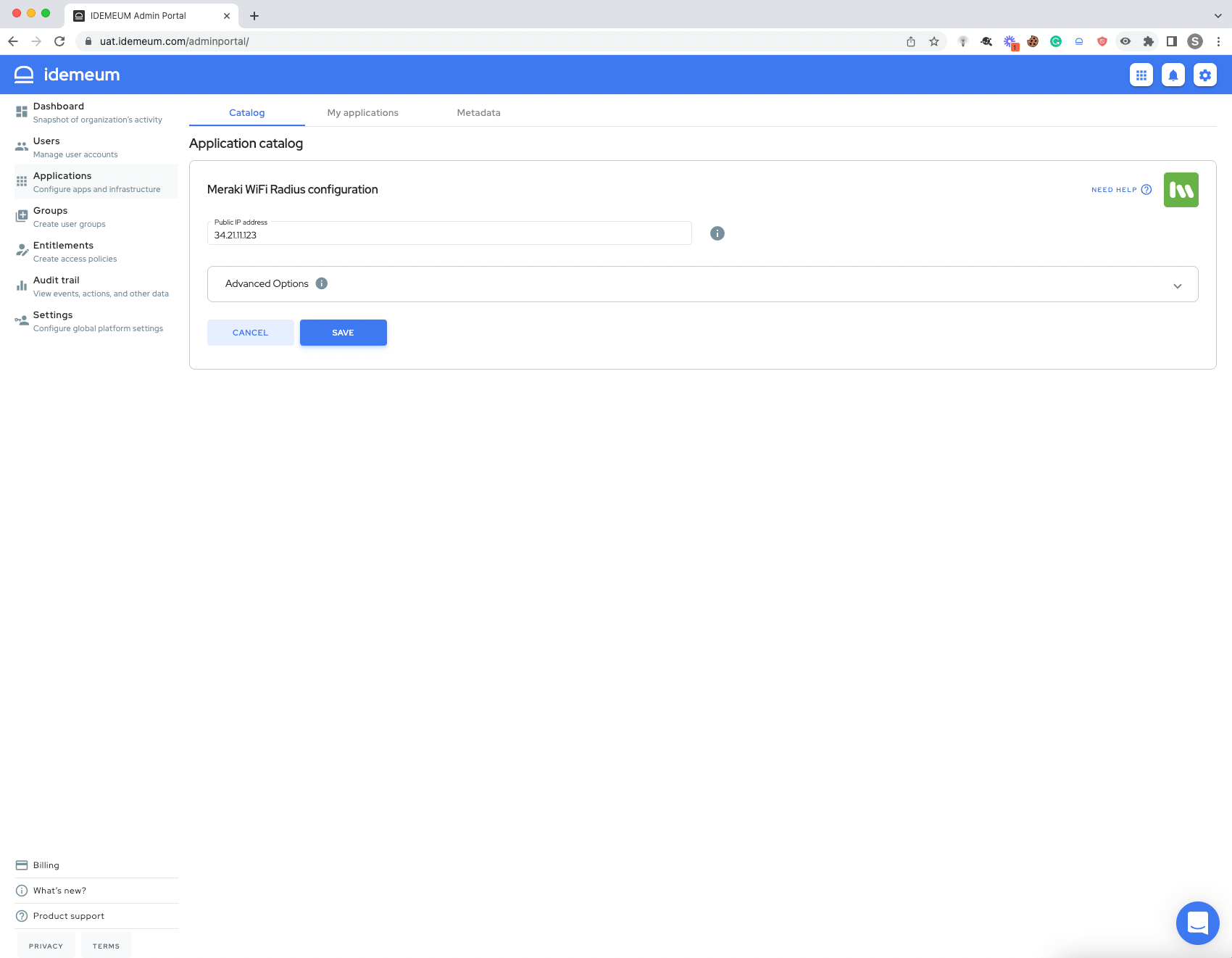Open Audit trail in the sidebar

pos(96,286)
